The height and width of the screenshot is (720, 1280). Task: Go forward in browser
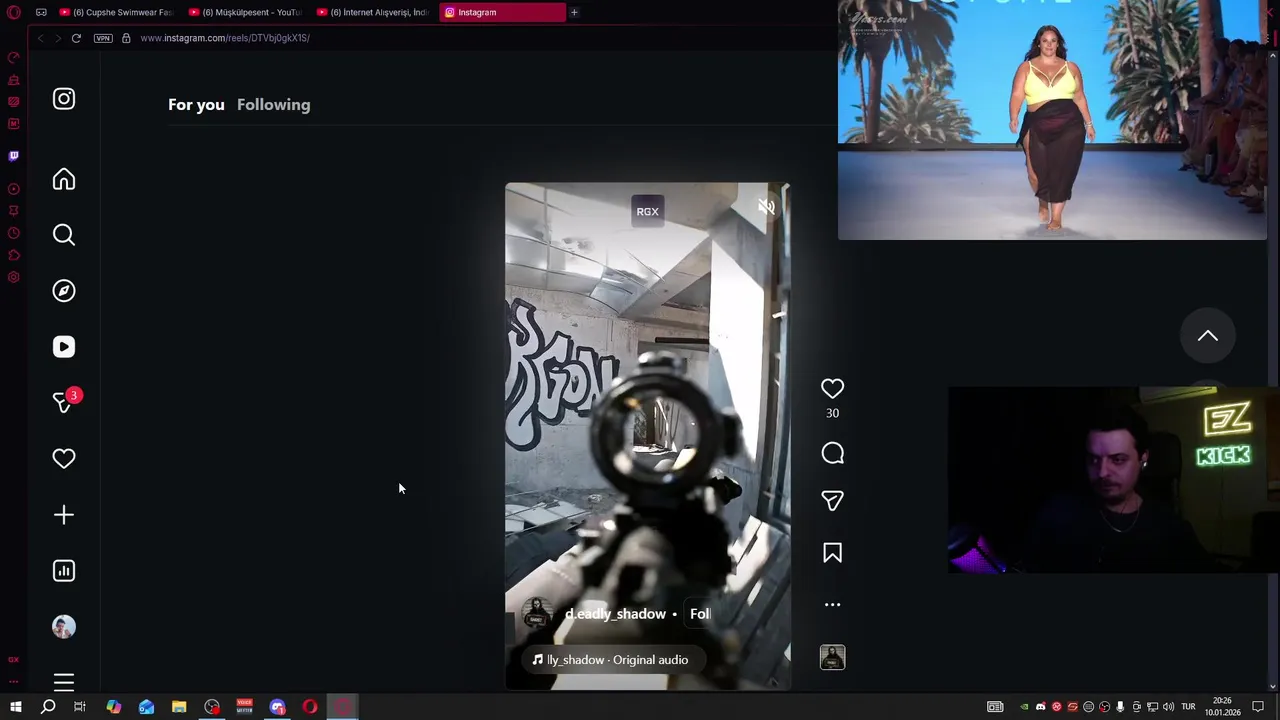[58, 38]
